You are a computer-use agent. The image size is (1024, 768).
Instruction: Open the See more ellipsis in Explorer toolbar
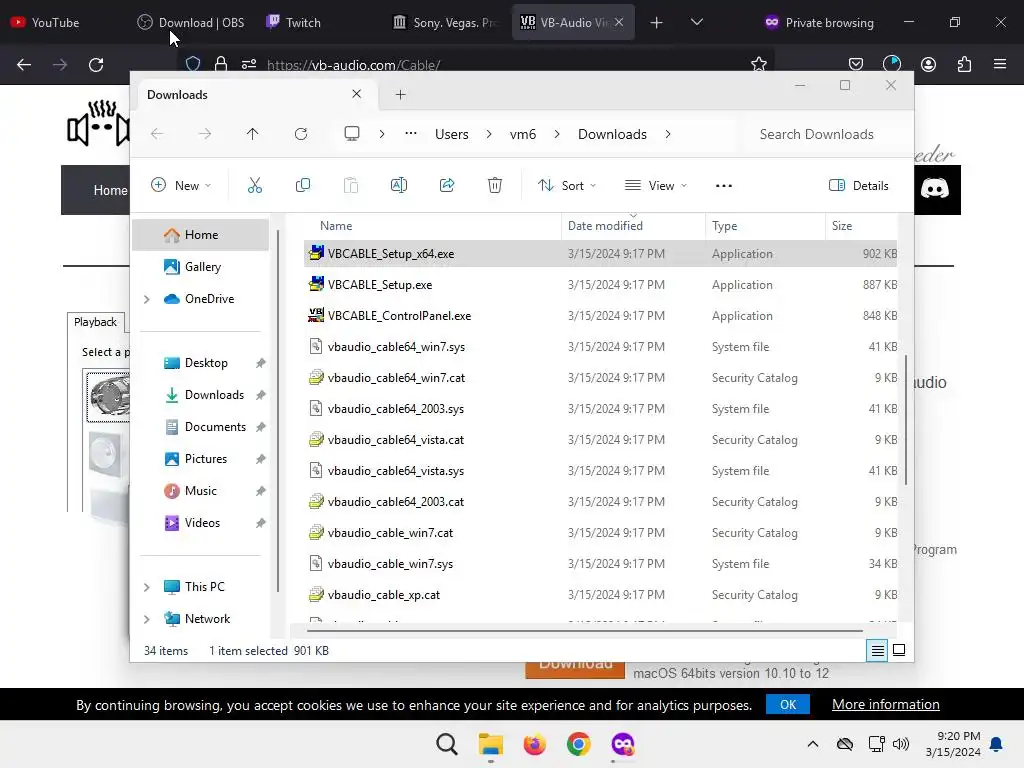tap(724, 185)
